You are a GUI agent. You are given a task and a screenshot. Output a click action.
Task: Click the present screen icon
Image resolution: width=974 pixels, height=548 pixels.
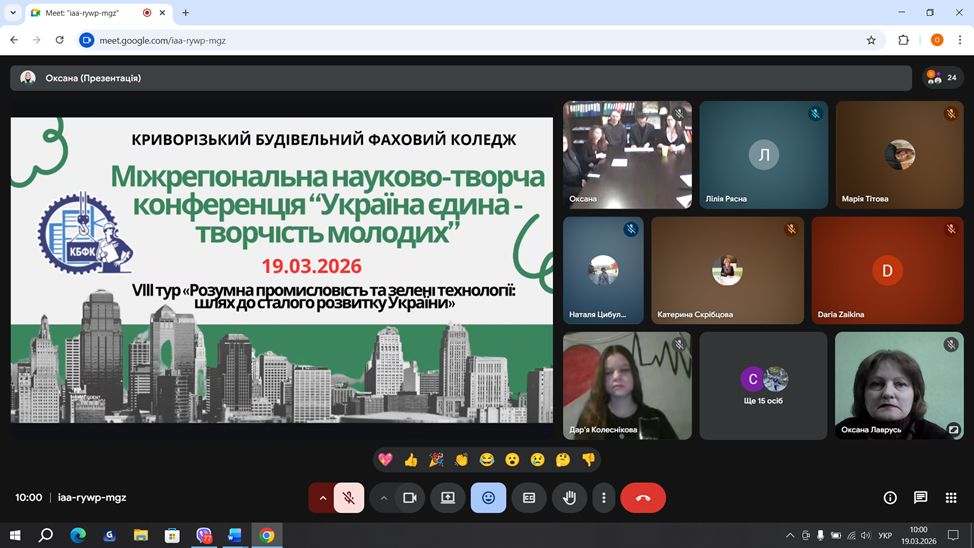[448, 497]
